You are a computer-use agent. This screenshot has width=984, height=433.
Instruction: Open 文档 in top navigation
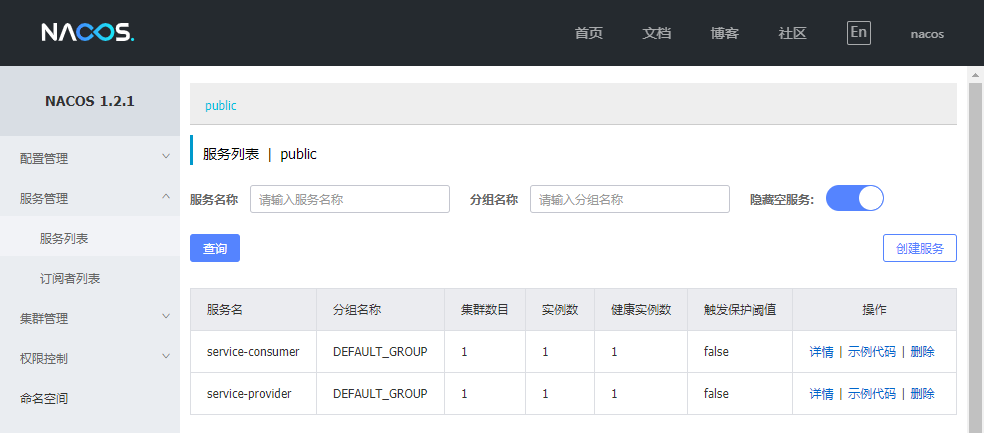coord(656,33)
